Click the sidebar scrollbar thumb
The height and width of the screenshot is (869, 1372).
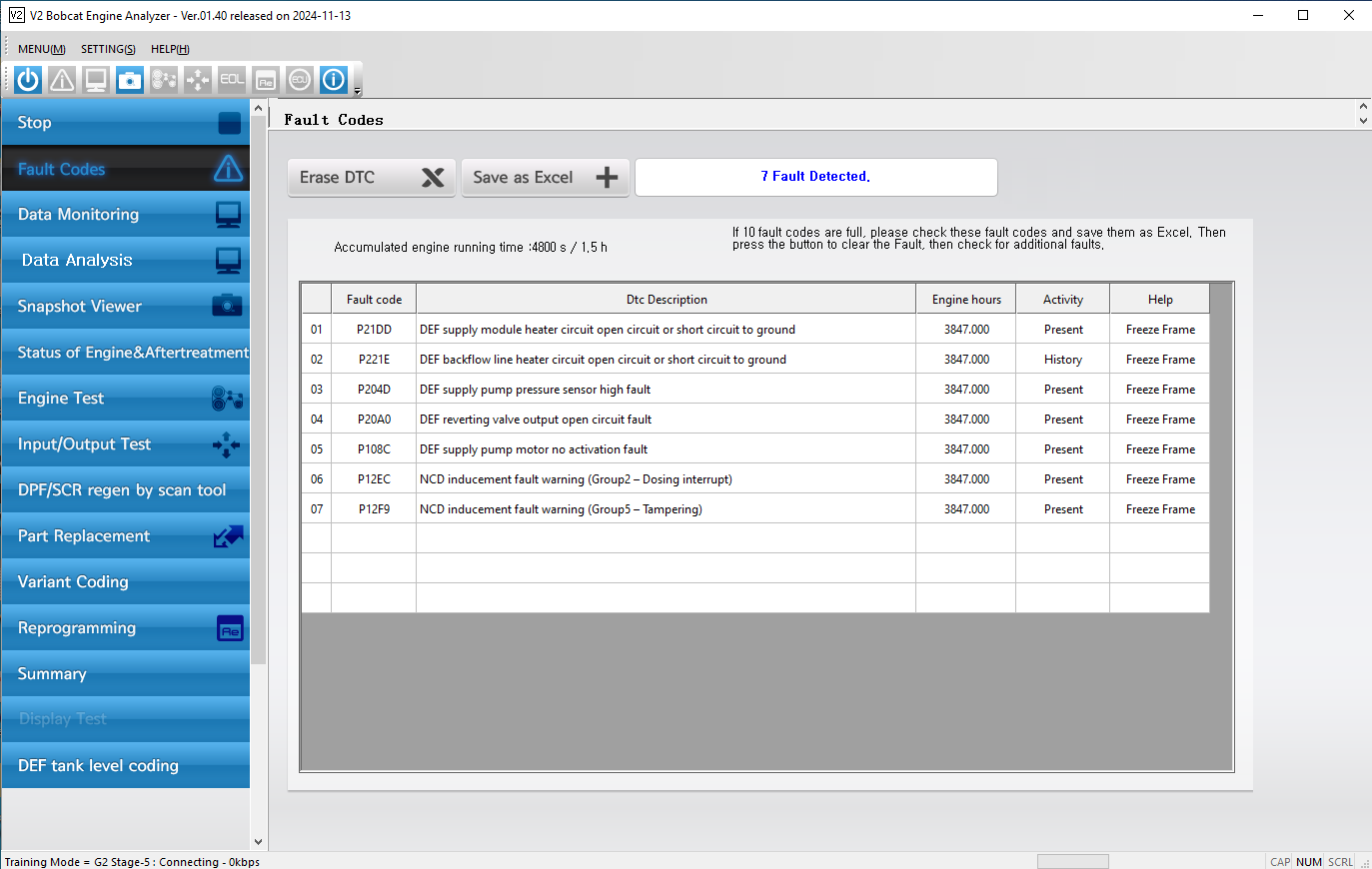[x=259, y=390]
